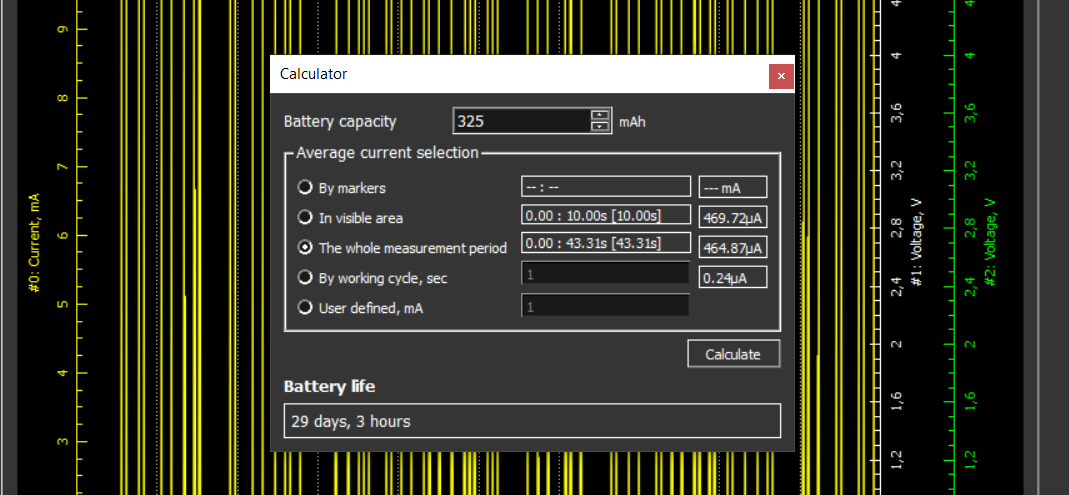The height and width of the screenshot is (495, 1069).
Task: Focus the Battery capacity input field
Action: [x=522, y=121]
